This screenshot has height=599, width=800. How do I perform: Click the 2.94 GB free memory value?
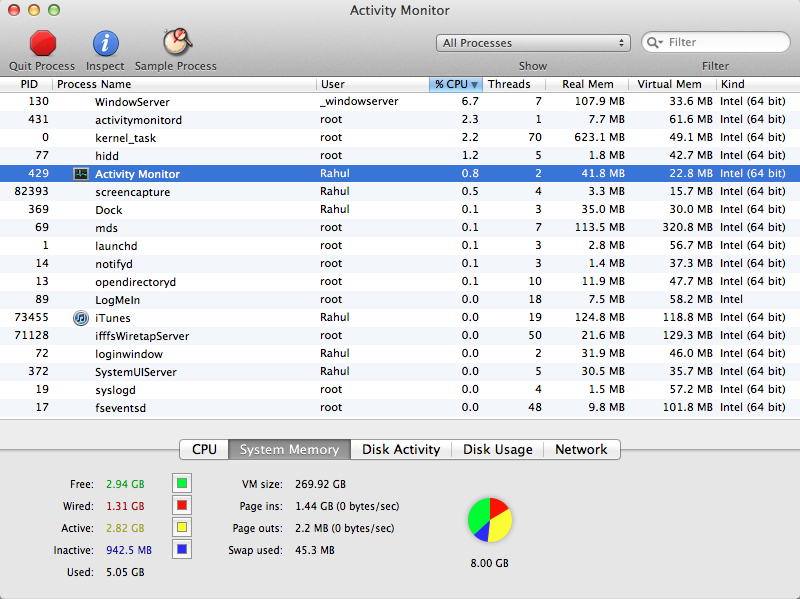point(125,484)
